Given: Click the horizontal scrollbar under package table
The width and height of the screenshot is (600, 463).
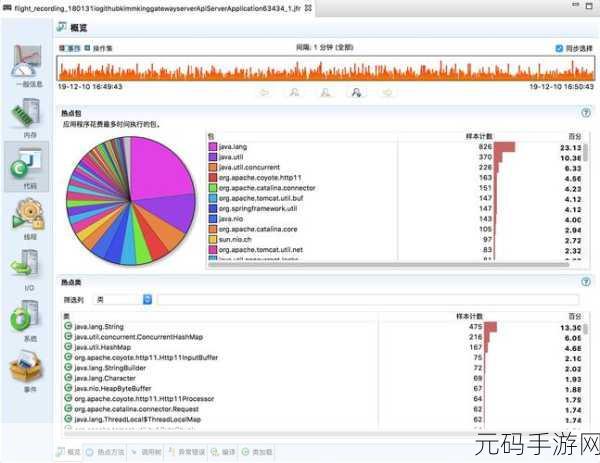Looking at the screenshot, I should coord(388,264).
